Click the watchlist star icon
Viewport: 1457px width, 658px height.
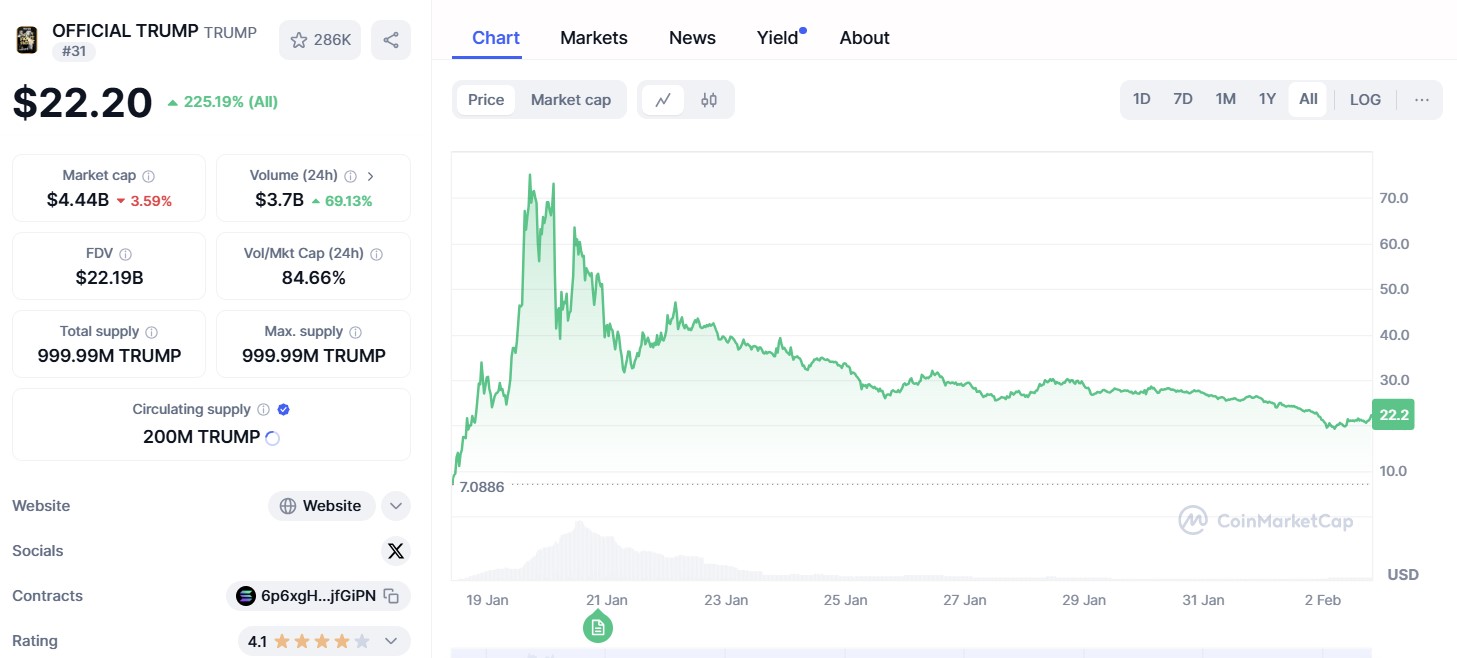point(297,39)
